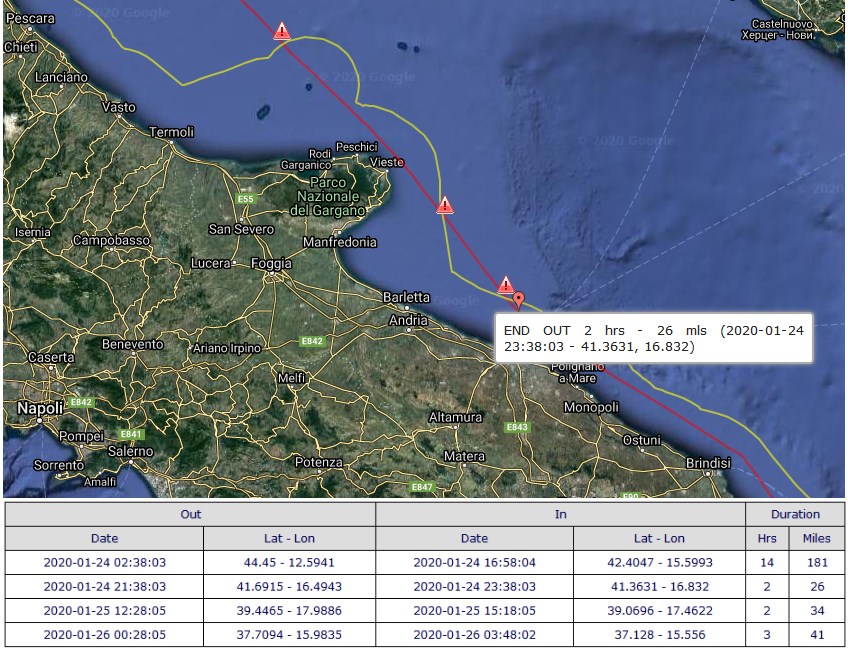848x650 pixels.
Task: Select out date 2020-01-24 02:38:03
Action: [104, 562]
